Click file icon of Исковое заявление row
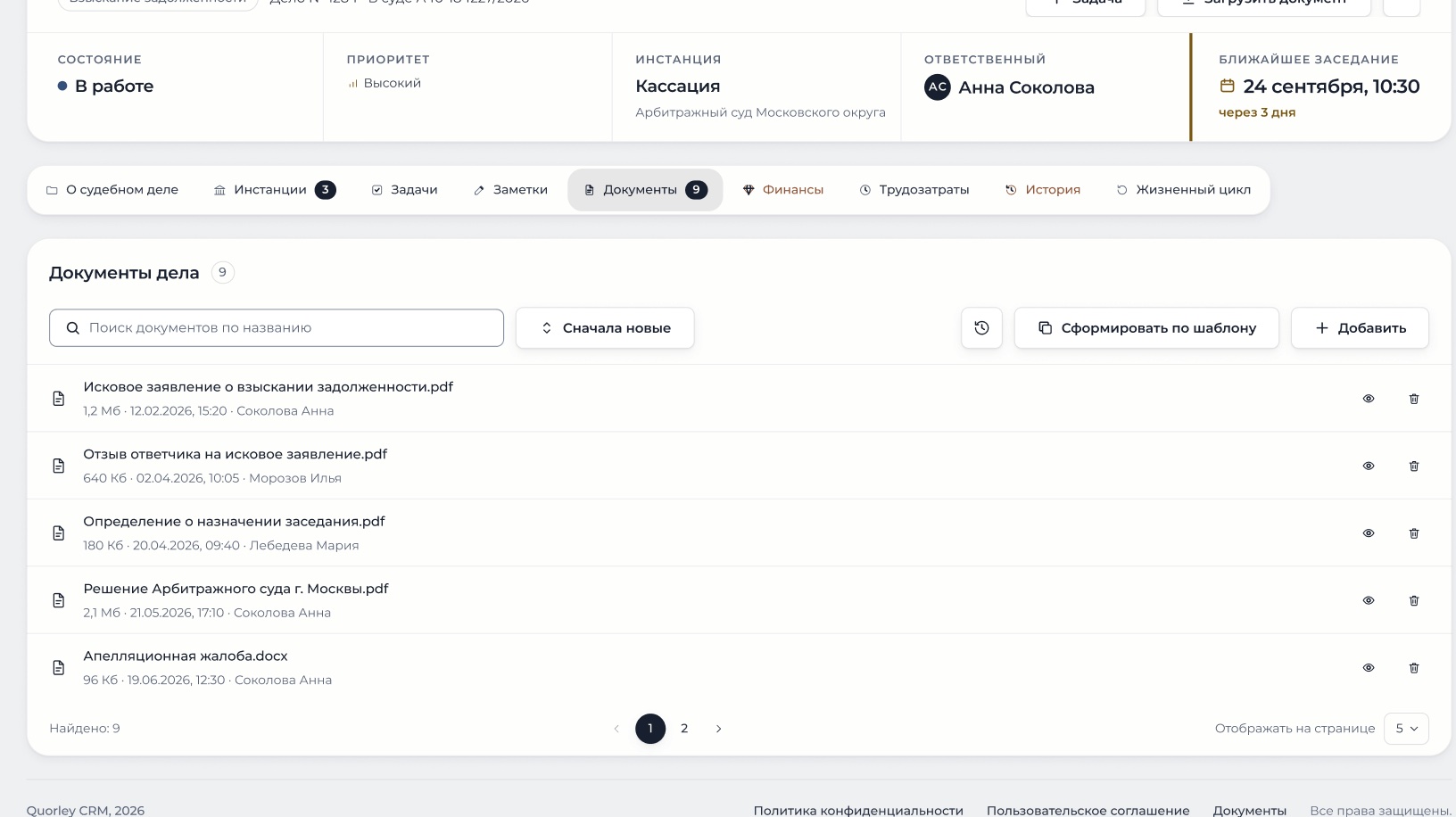 (59, 399)
